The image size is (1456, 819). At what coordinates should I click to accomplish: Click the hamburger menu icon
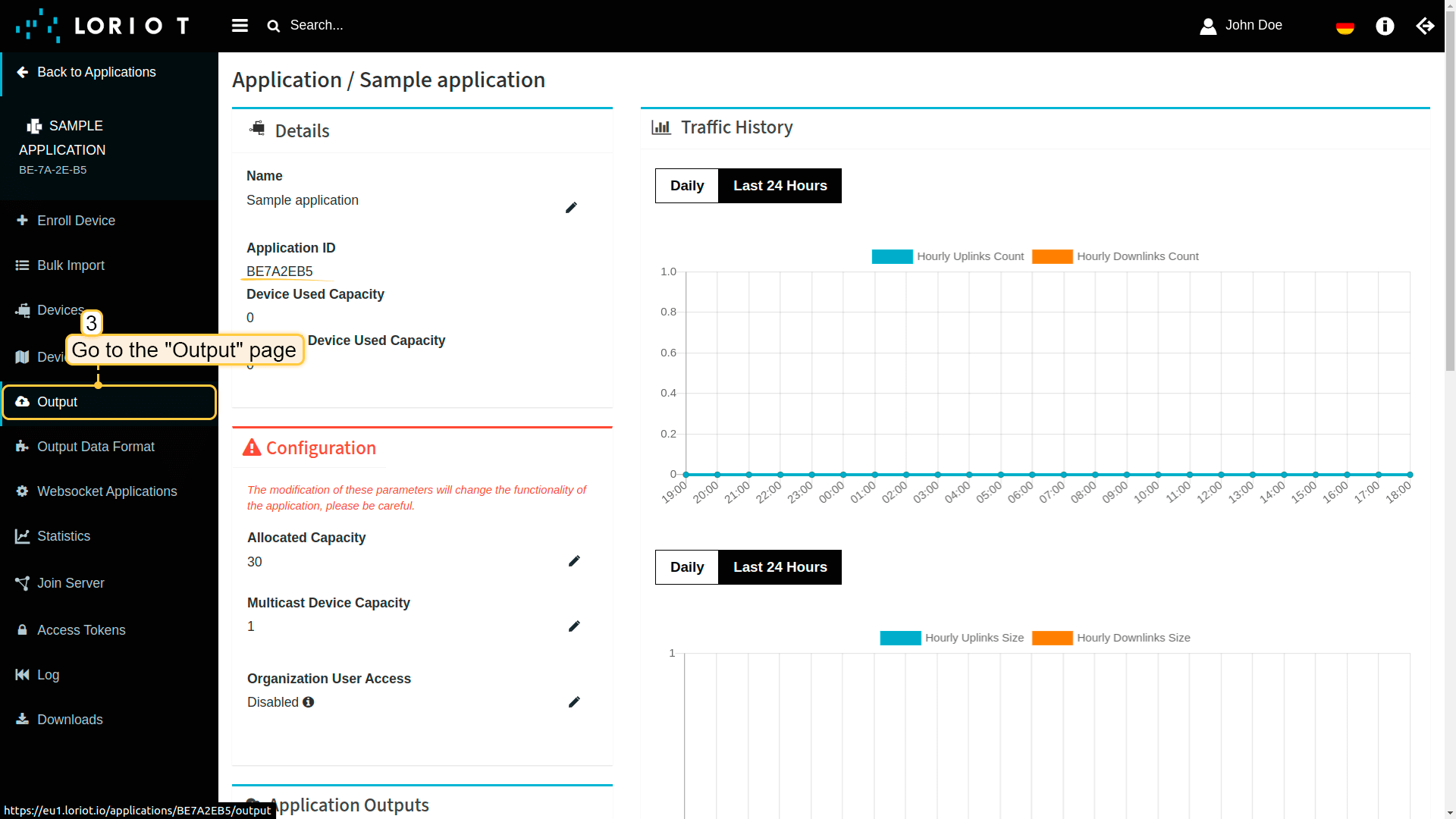pyautogui.click(x=240, y=26)
